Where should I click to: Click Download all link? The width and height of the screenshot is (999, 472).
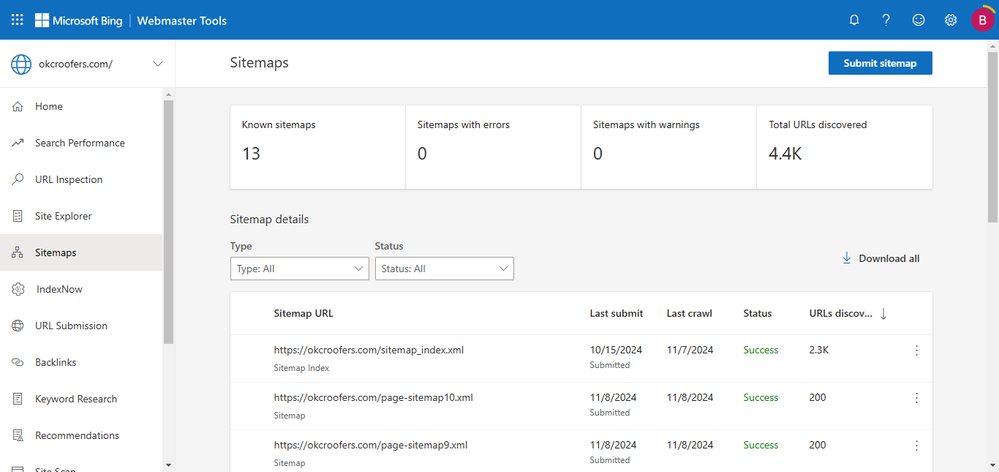coord(881,258)
